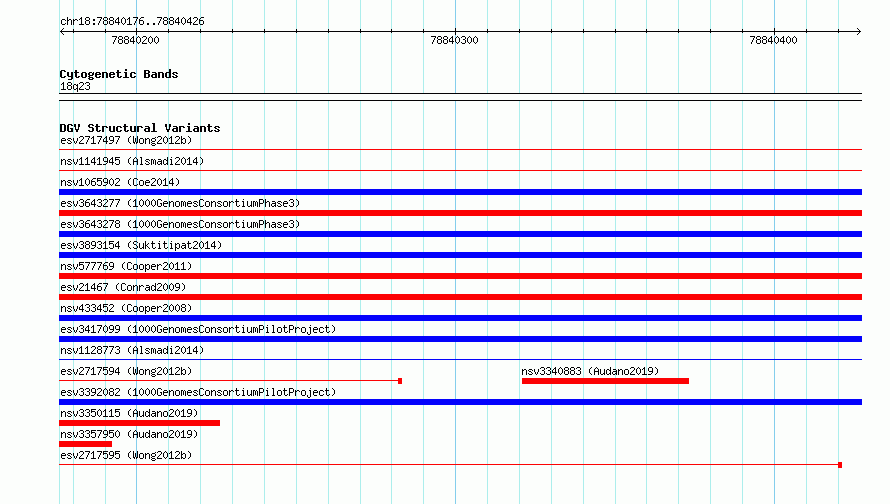Viewport: 890px width, 504px height.
Task: Select red bar under nsv3350115 label
Action: tap(140, 423)
